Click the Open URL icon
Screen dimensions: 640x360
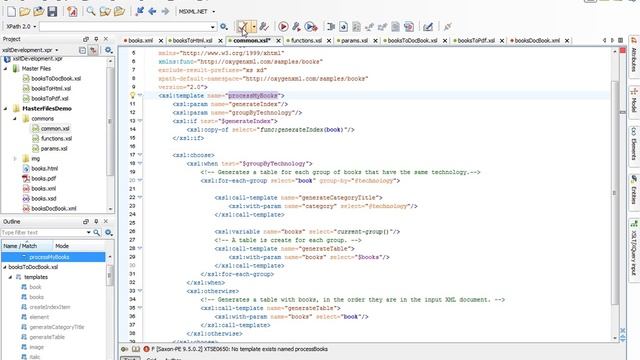(x=38, y=11)
